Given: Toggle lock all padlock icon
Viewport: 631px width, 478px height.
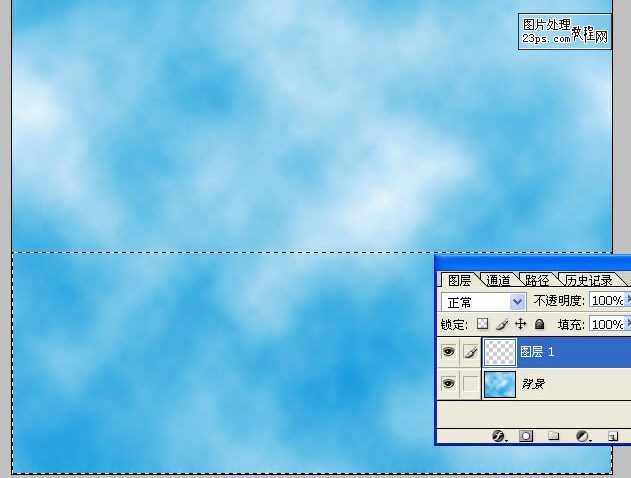Looking at the screenshot, I should pos(540,324).
